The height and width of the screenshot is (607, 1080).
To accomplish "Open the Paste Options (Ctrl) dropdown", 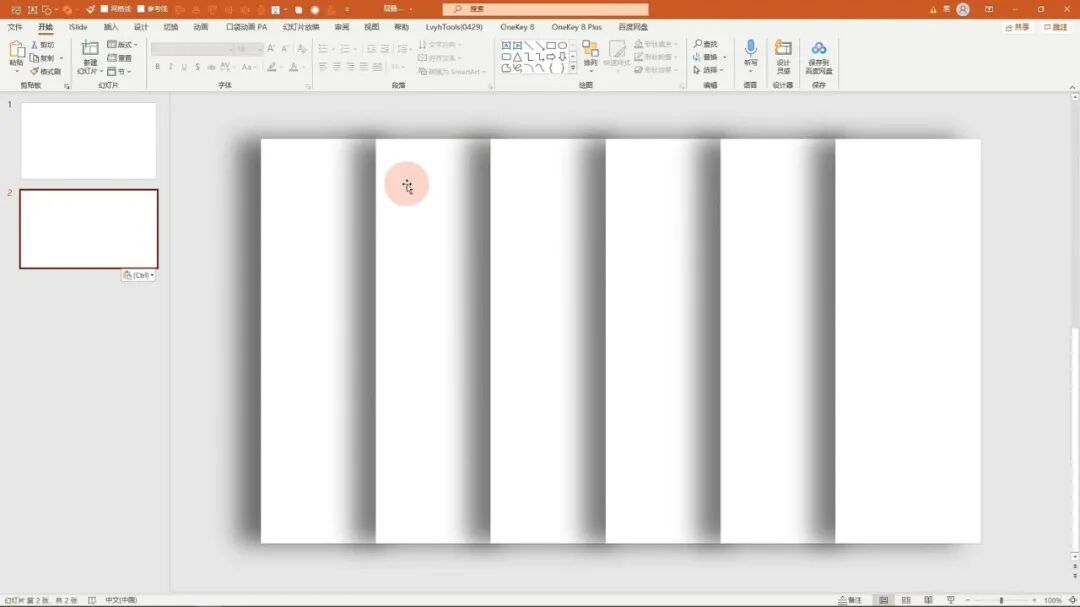I will [x=138, y=275].
